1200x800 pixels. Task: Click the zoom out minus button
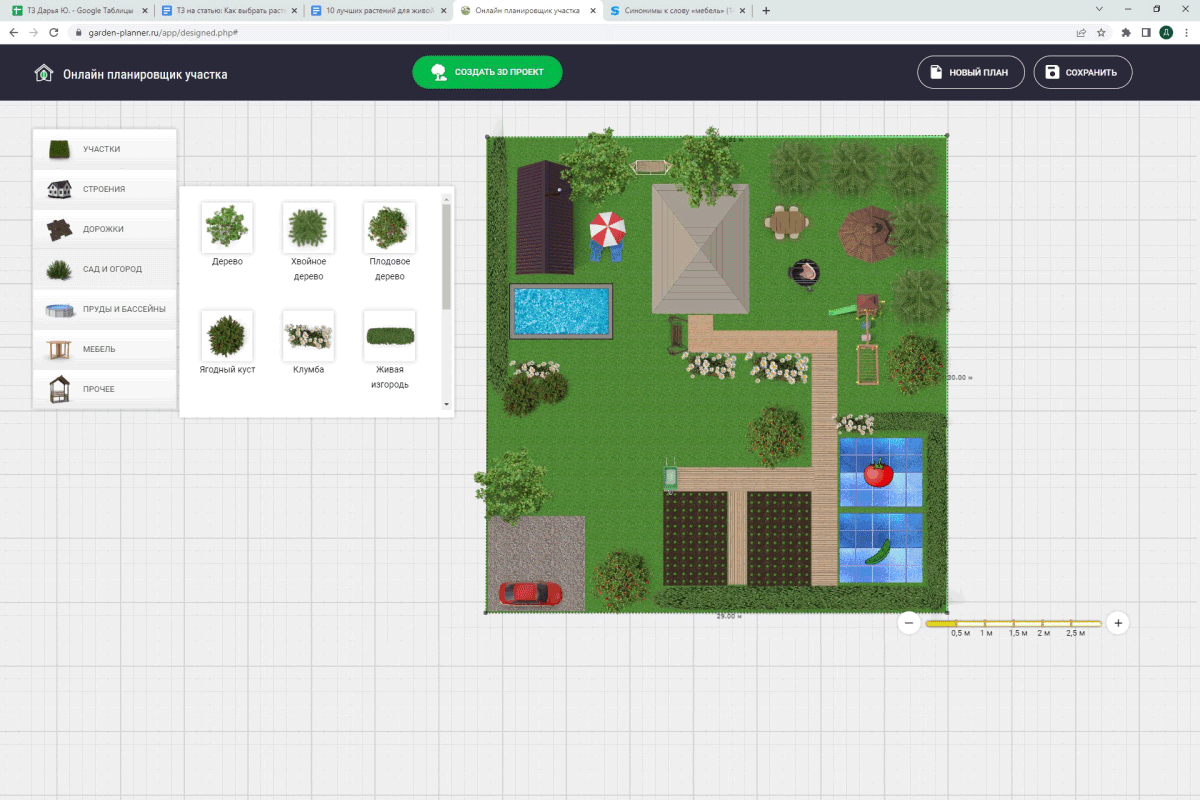click(x=909, y=623)
